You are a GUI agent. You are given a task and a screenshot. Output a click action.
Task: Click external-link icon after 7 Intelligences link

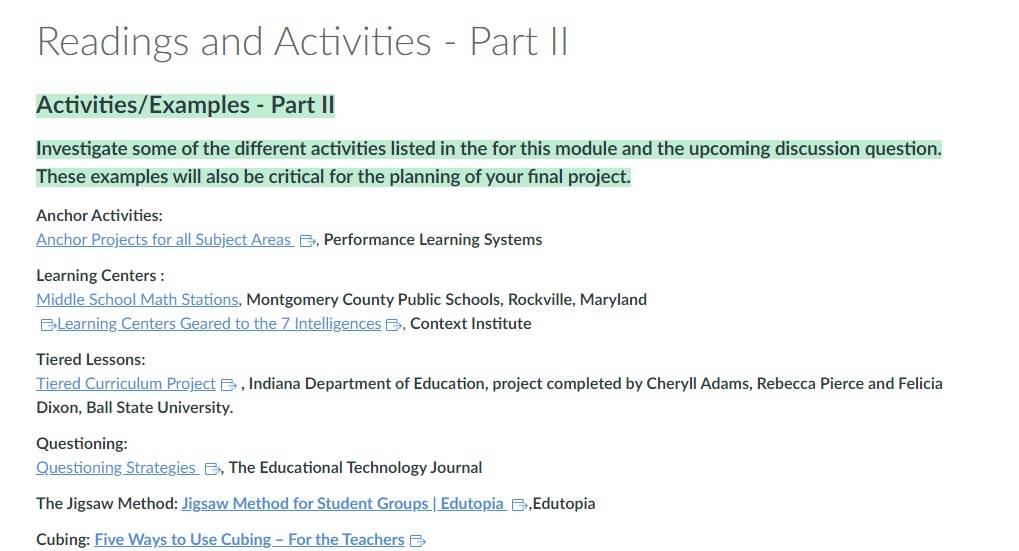point(393,324)
